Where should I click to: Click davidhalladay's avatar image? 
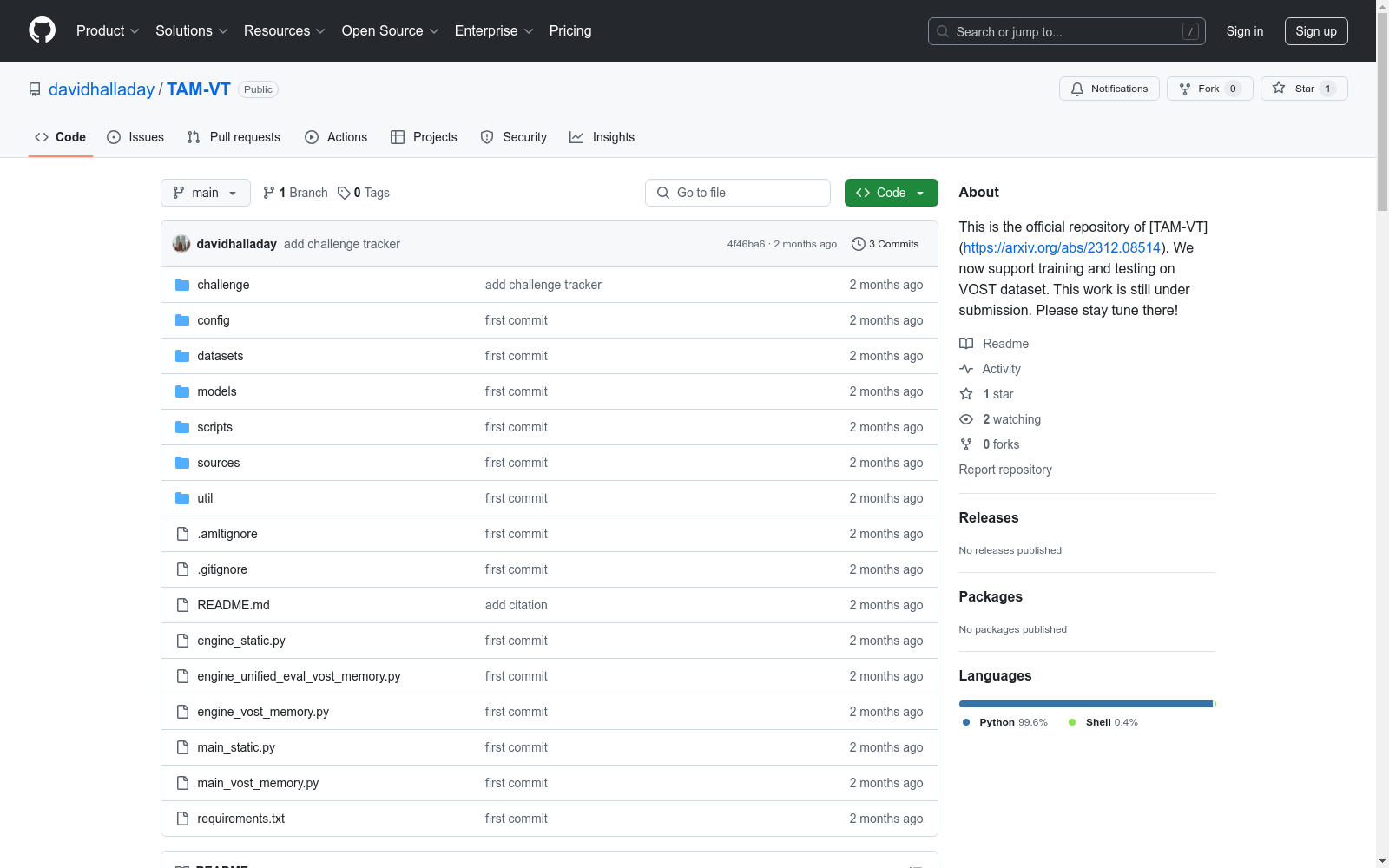pos(181,244)
